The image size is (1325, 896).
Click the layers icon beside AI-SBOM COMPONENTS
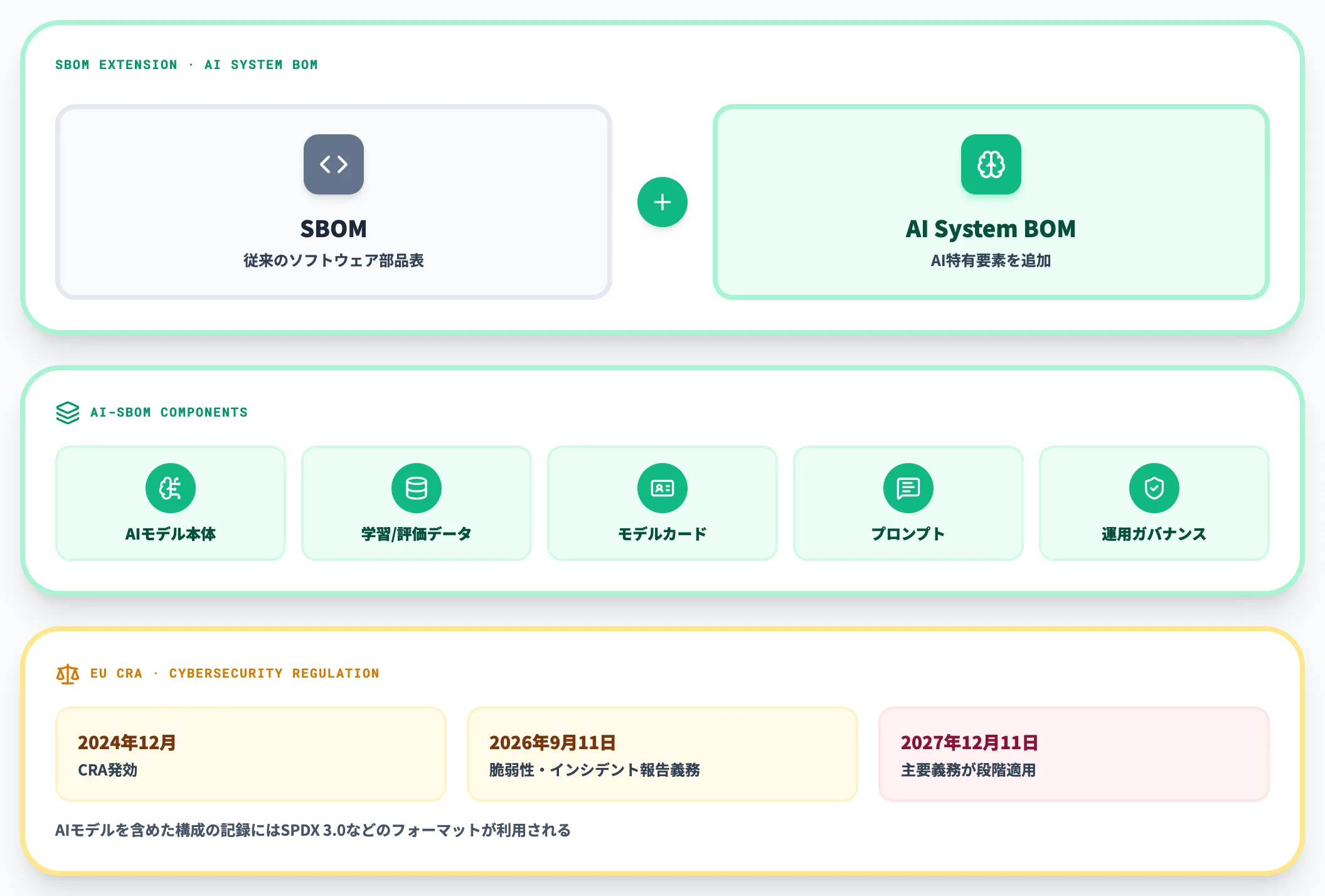[x=68, y=413]
